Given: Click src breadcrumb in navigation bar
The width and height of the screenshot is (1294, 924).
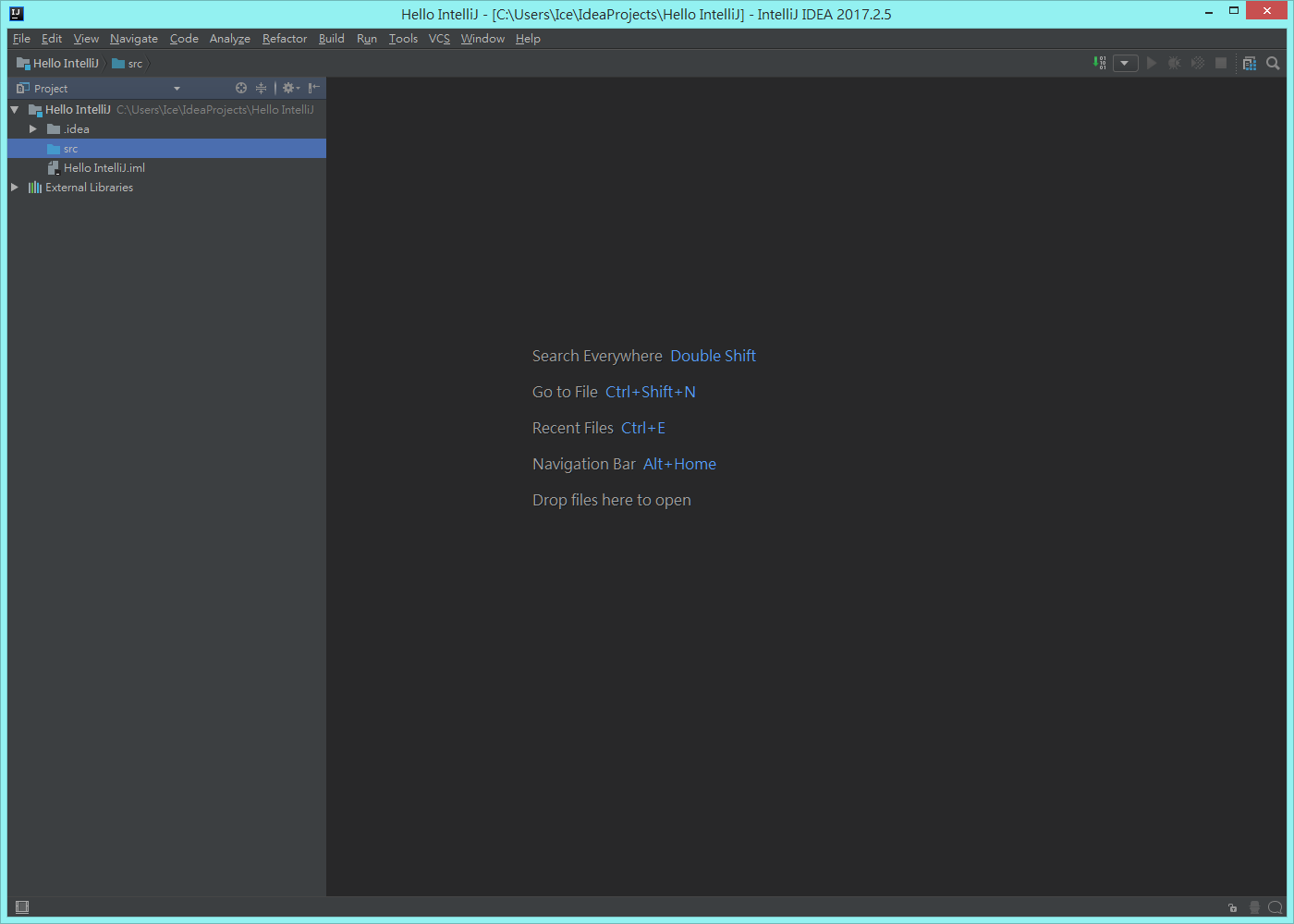Looking at the screenshot, I should click(x=128, y=64).
